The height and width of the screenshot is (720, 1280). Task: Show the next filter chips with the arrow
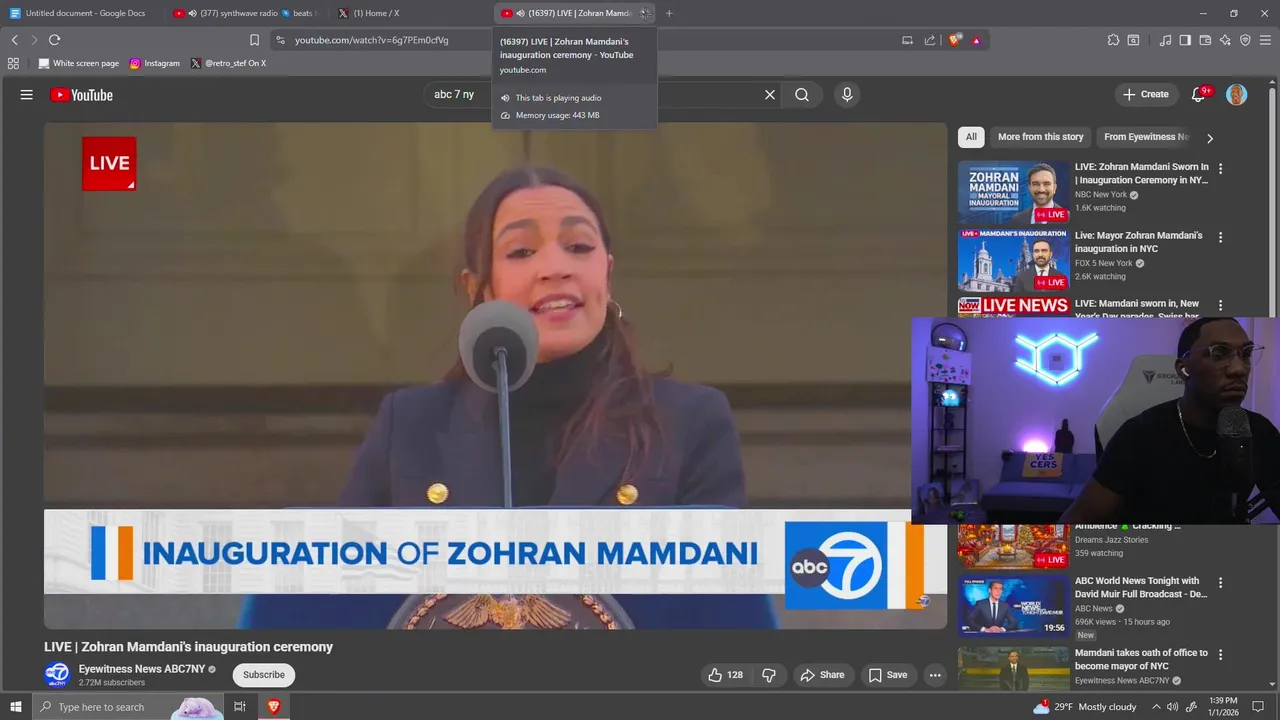click(x=1210, y=138)
